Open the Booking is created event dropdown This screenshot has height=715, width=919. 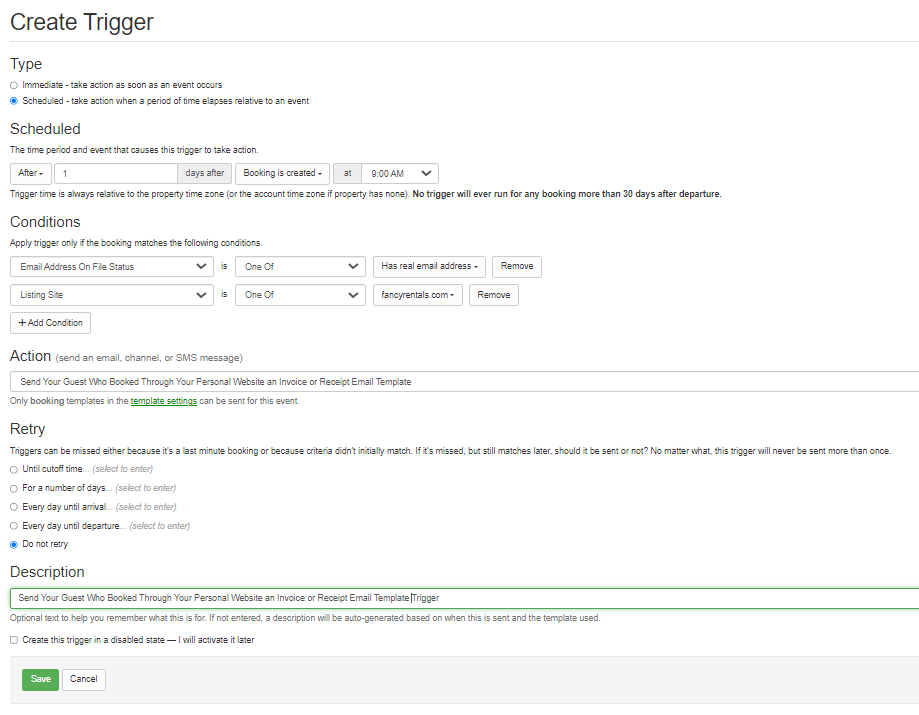pyautogui.click(x=282, y=174)
